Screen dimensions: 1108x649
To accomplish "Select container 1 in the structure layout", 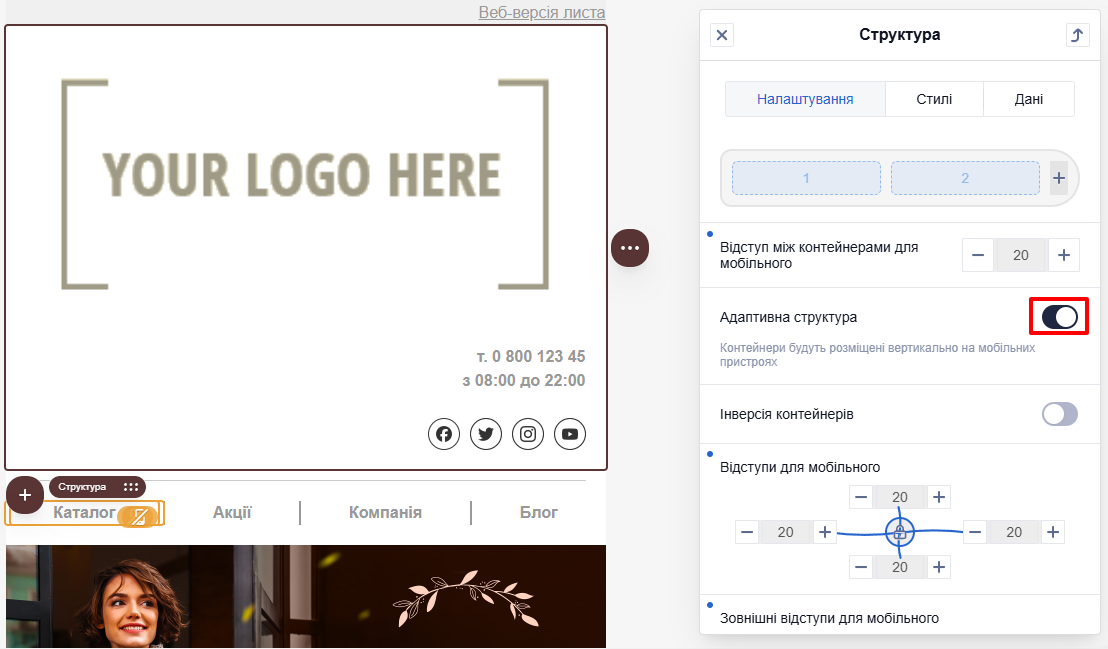I will point(806,178).
